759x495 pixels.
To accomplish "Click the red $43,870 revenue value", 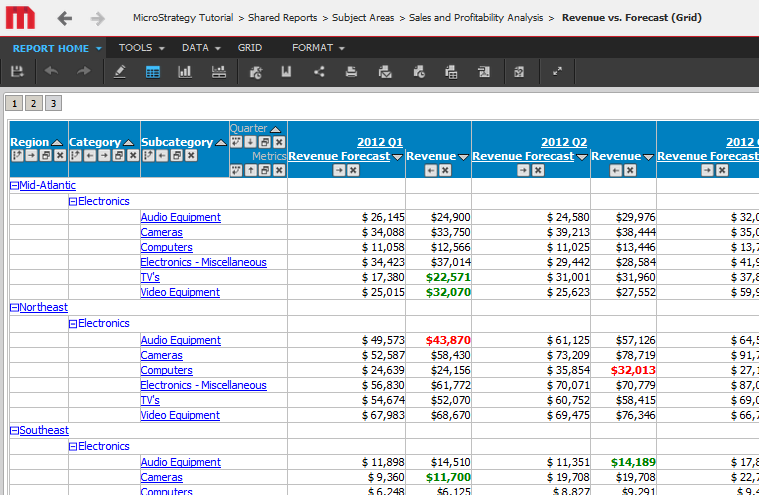I will [x=448, y=341].
